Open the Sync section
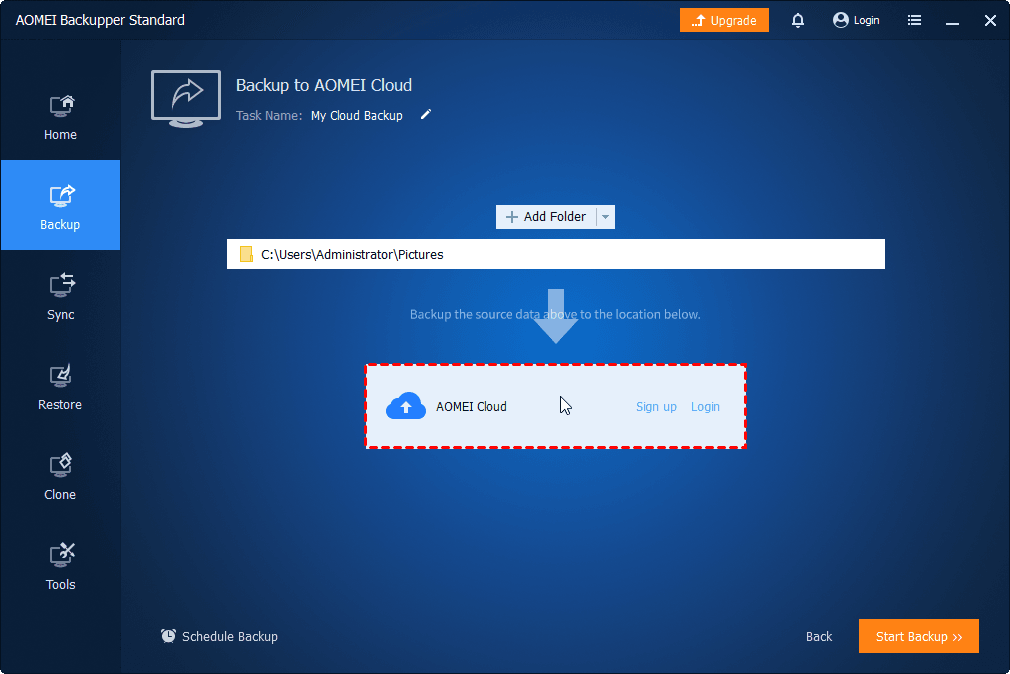 [x=61, y=296]
